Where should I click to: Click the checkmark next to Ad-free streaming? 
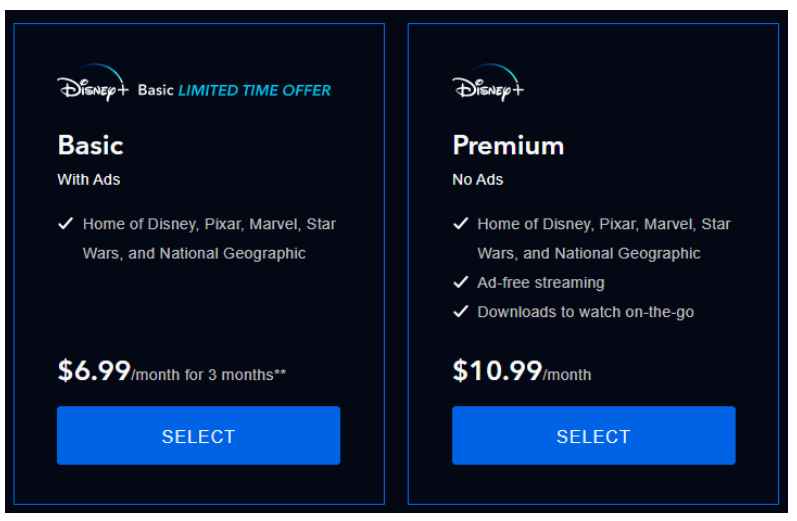(461, 282)
